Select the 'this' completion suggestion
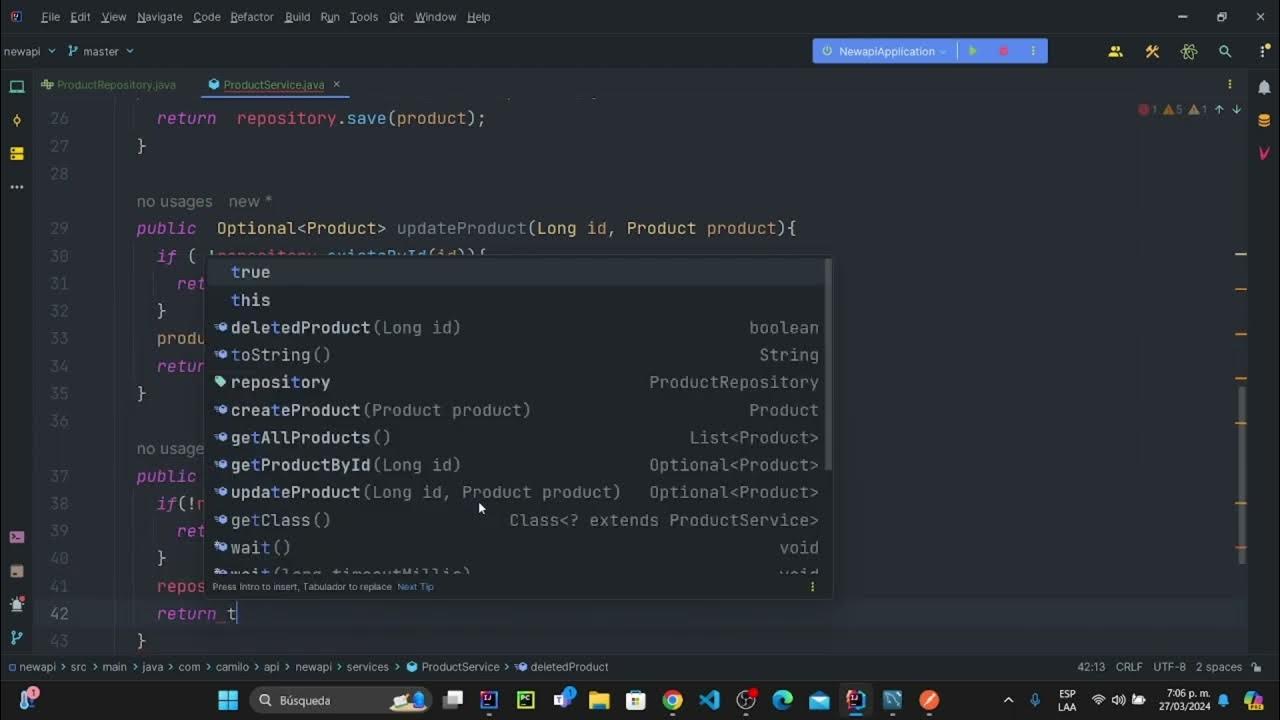Image resolution: width=1280 pixels, height=720 pixels. tap(518, 300)
